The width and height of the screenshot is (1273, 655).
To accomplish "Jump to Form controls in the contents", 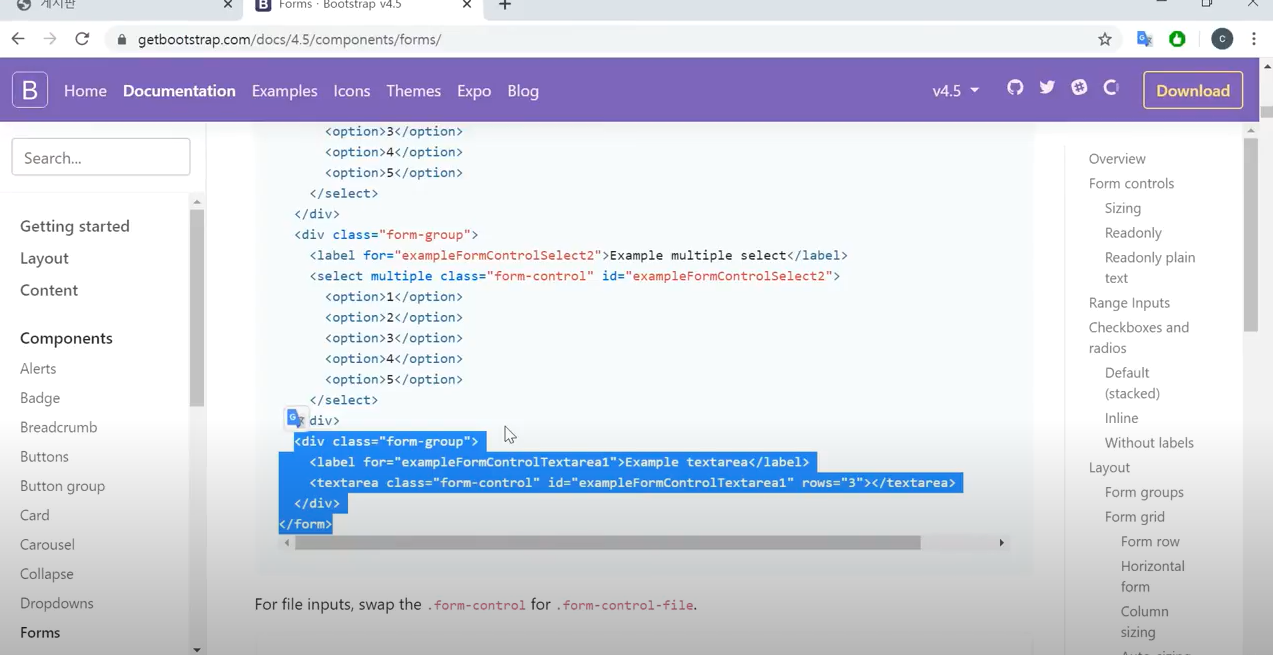I will coord(1131,184).
